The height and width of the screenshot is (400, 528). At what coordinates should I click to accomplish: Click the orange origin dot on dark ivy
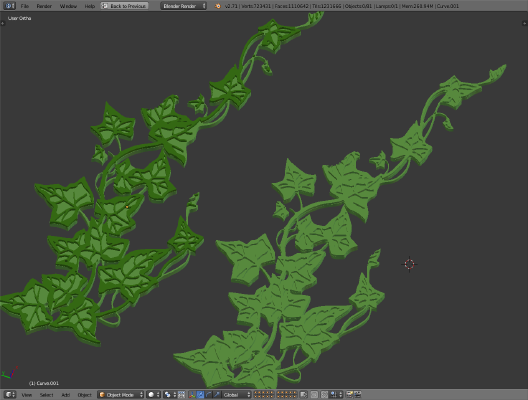(x=127, y=207)
